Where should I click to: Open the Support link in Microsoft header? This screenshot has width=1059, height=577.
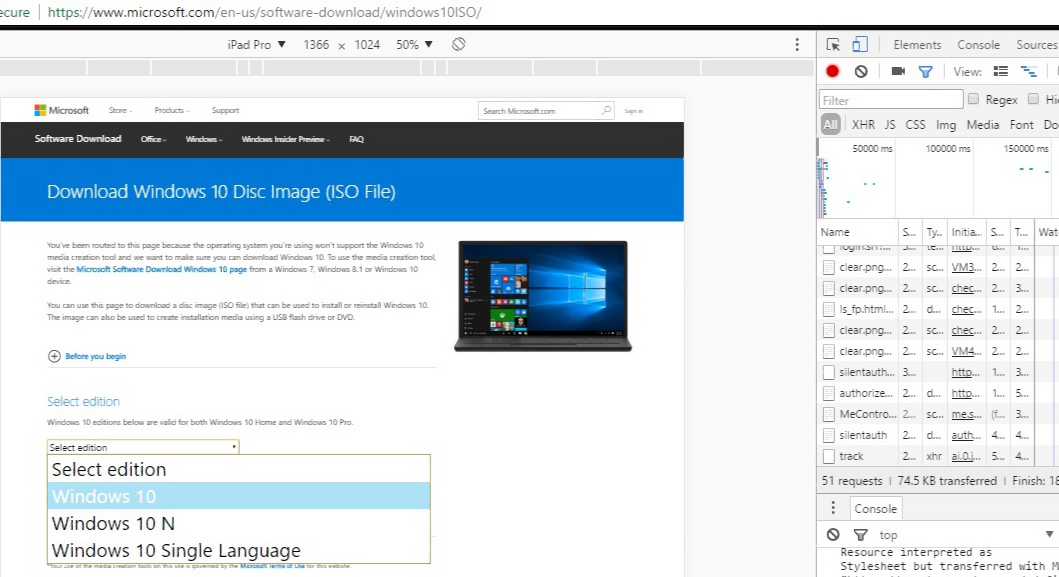[225, 110]
